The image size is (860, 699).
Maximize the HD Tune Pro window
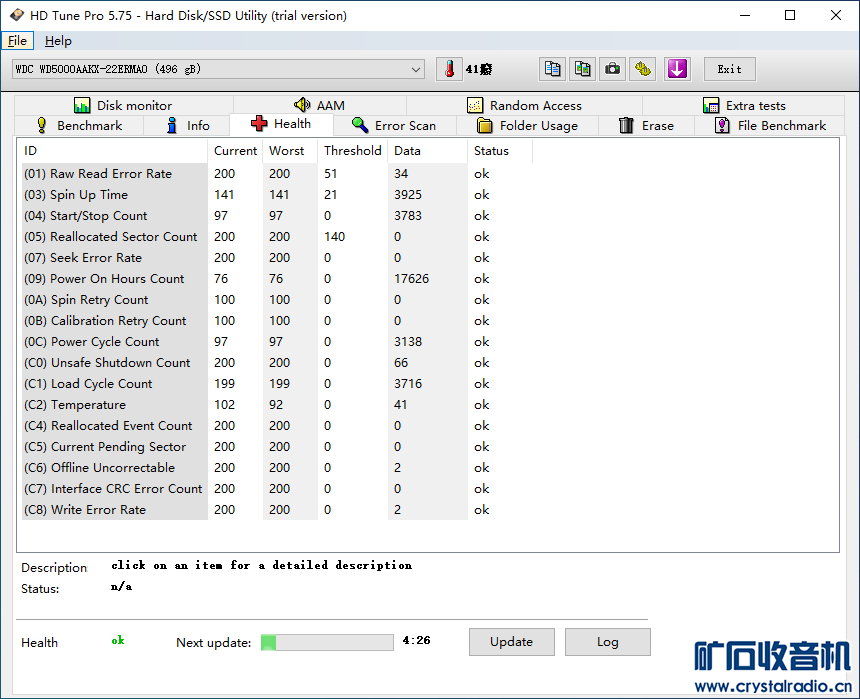pos(790,15)
